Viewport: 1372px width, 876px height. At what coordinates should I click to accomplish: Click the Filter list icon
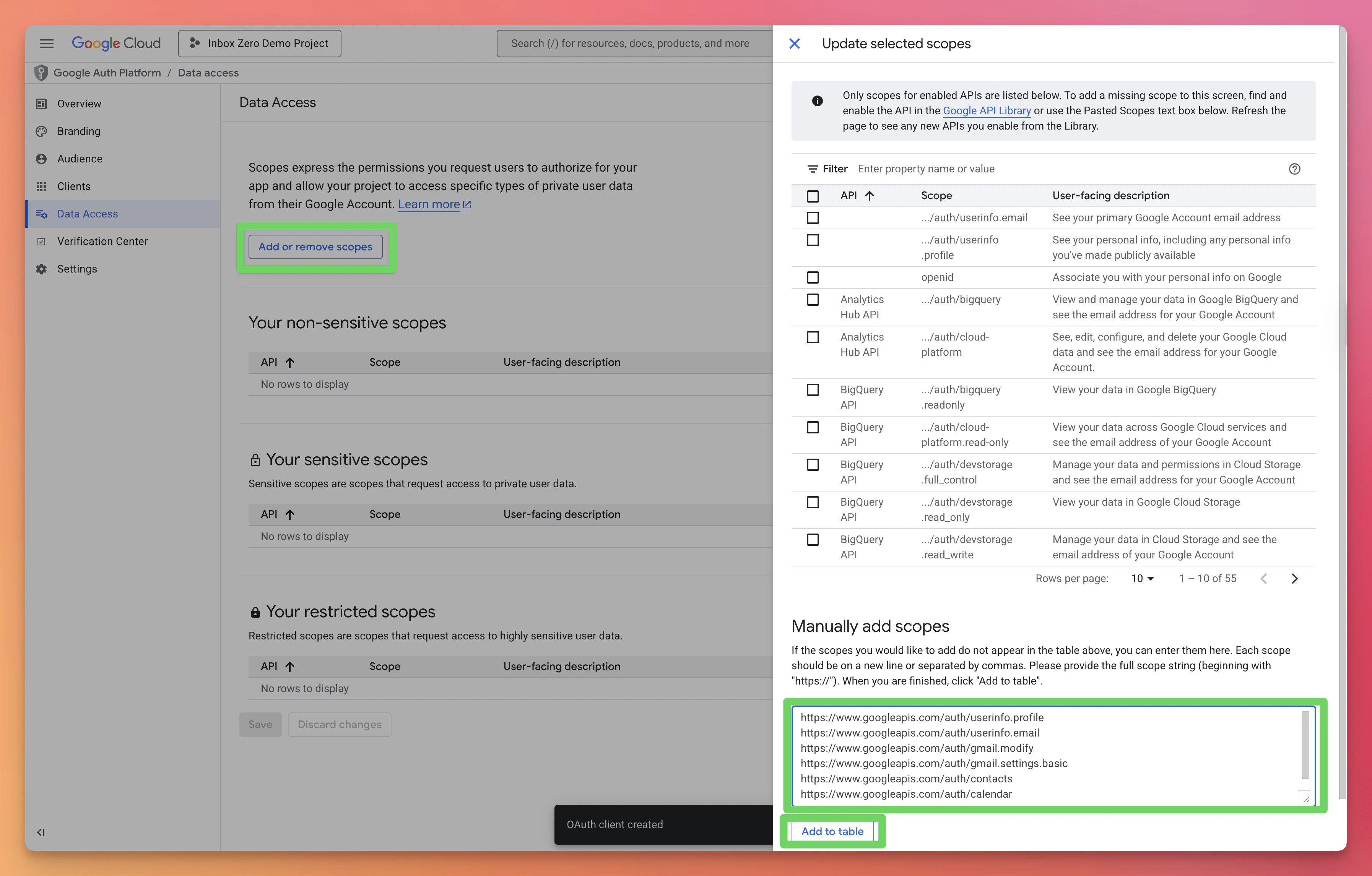coord(812,169)
